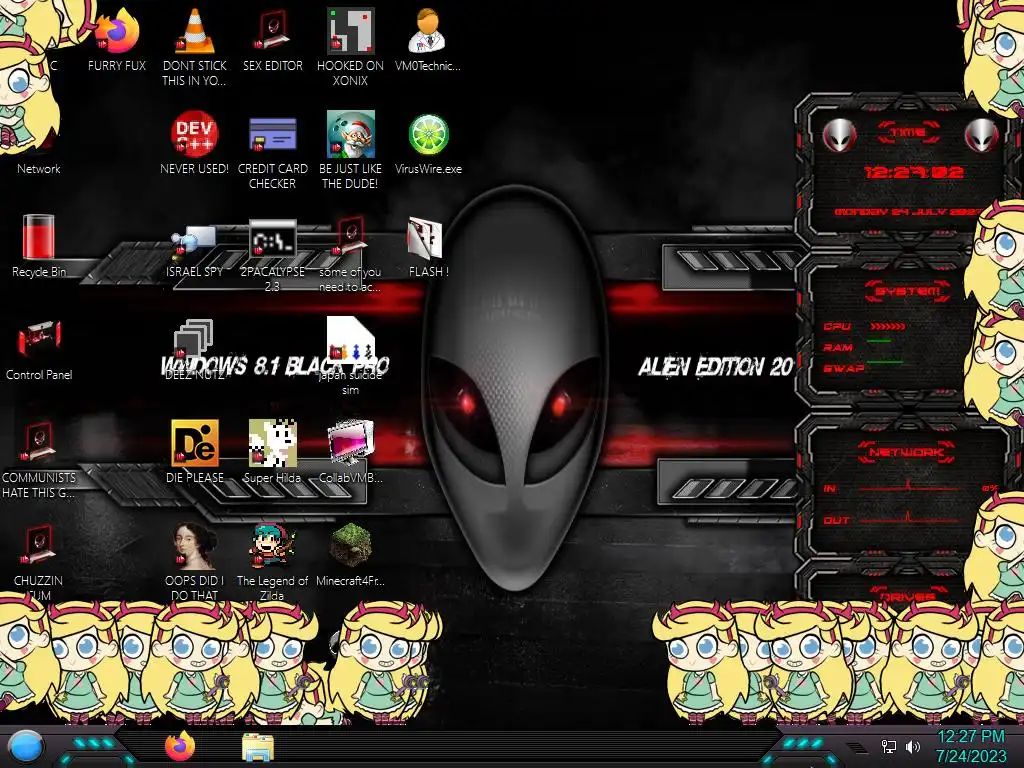Open the COMMUNISTS HATE THIS G... shortcut

point(39,442)
